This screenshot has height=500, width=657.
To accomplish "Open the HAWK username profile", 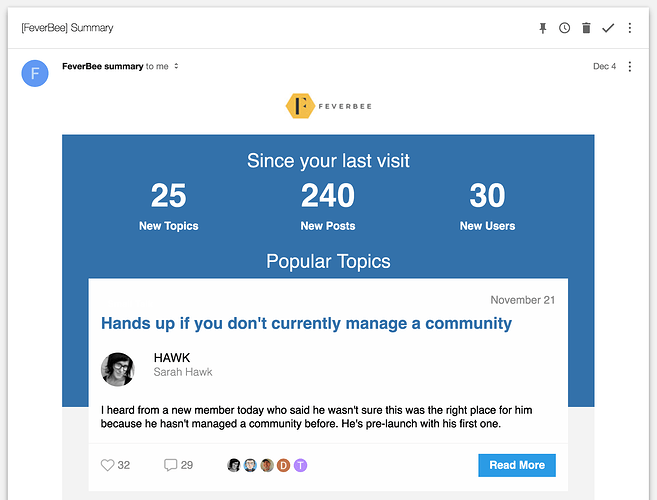I will pos(171,357).
